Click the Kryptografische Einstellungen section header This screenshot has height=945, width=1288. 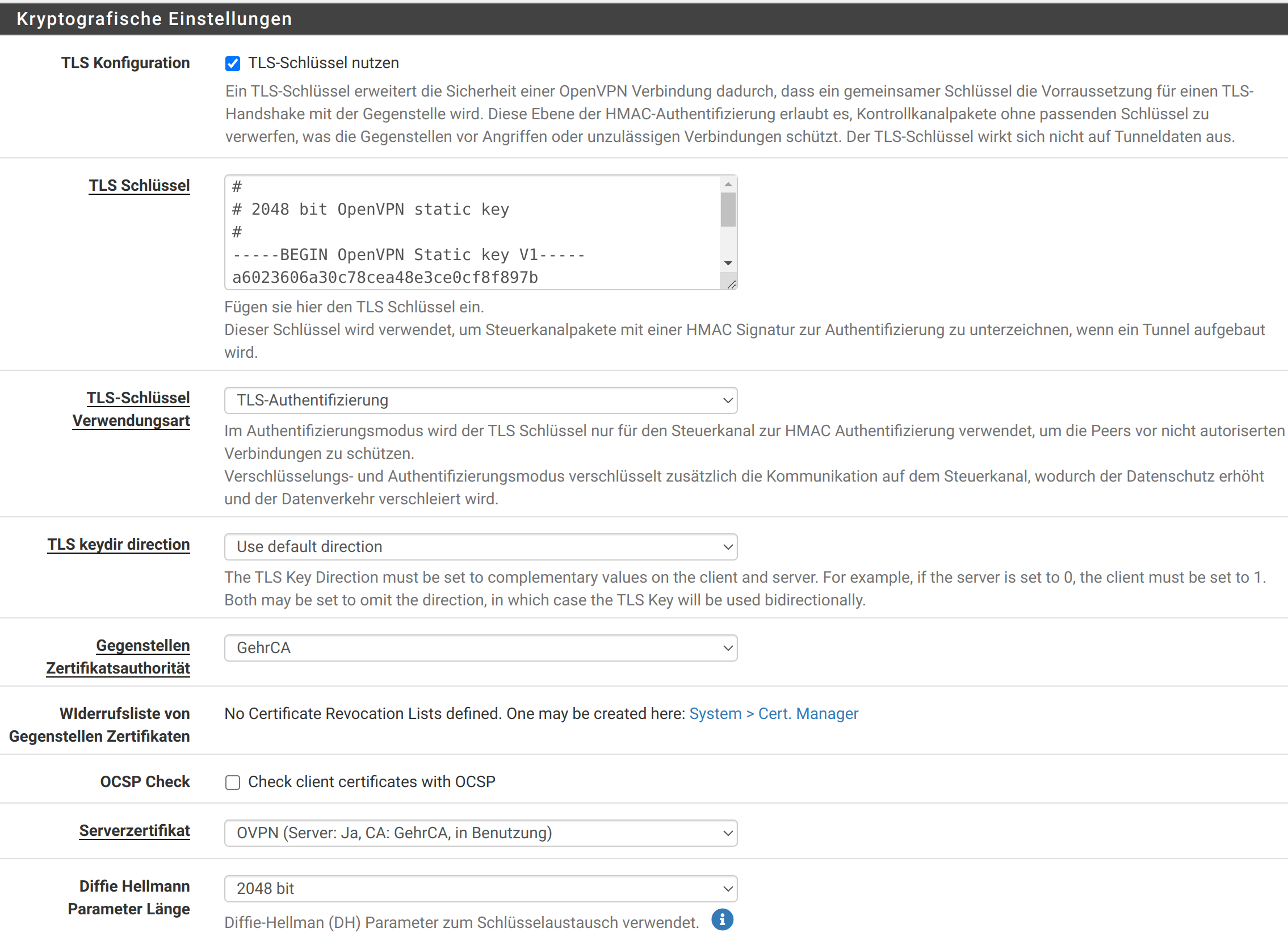coord(154,19)
